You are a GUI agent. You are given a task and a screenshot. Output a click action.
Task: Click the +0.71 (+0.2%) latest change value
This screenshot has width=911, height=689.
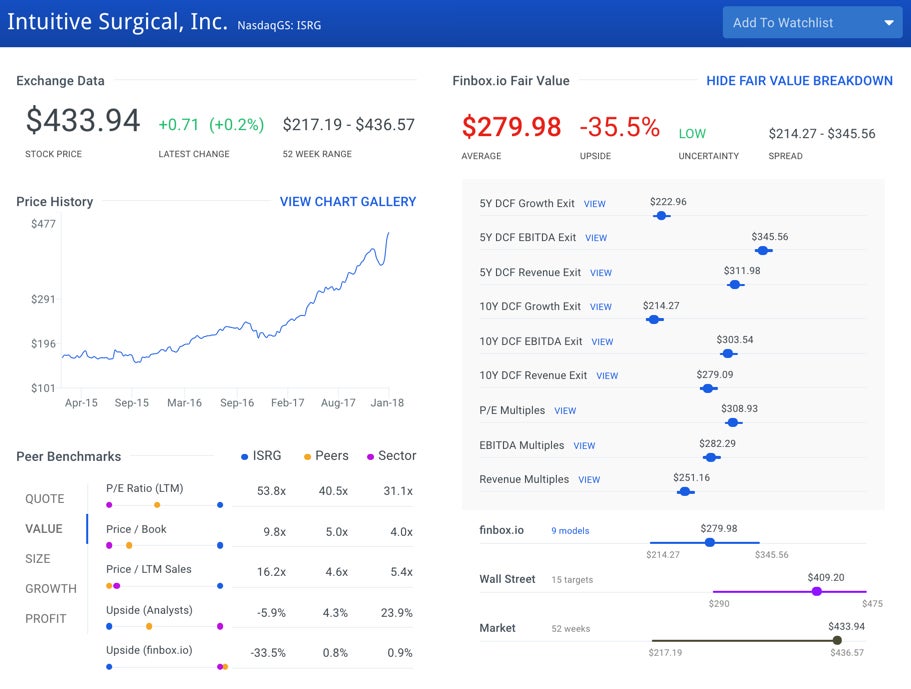coord(211,124)
